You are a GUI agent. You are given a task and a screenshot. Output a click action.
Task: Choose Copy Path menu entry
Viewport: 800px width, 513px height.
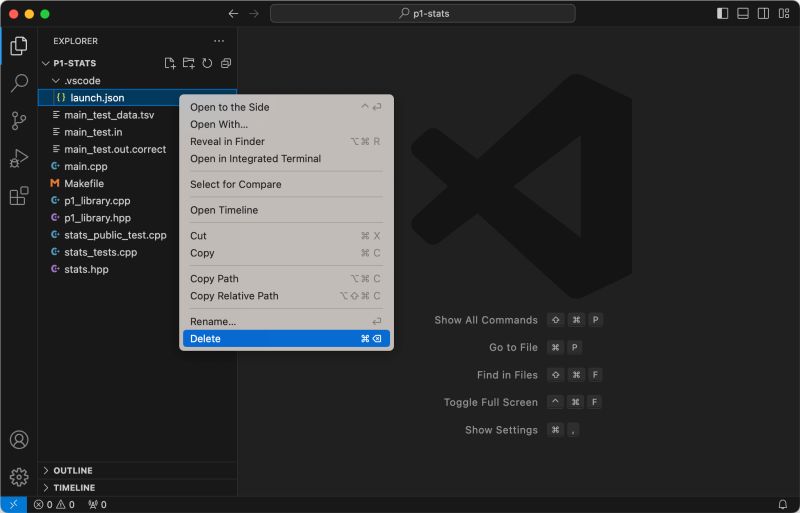tap(286, 279)
